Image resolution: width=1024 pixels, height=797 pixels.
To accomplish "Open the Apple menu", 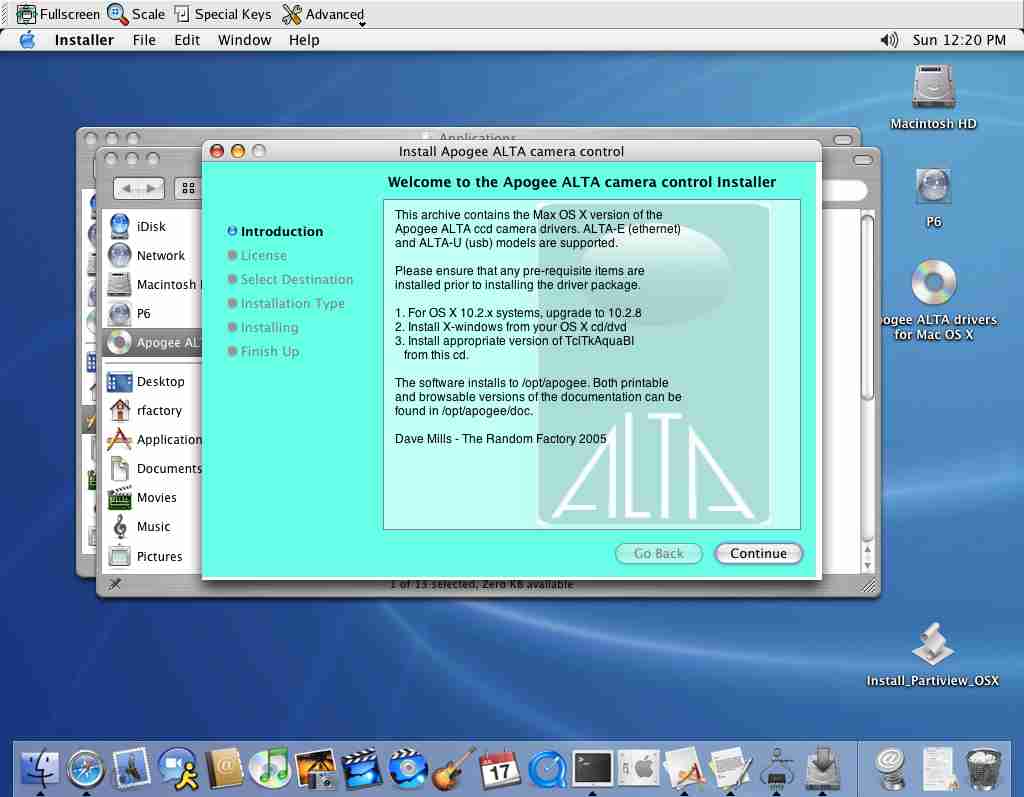I will (27, 40).
